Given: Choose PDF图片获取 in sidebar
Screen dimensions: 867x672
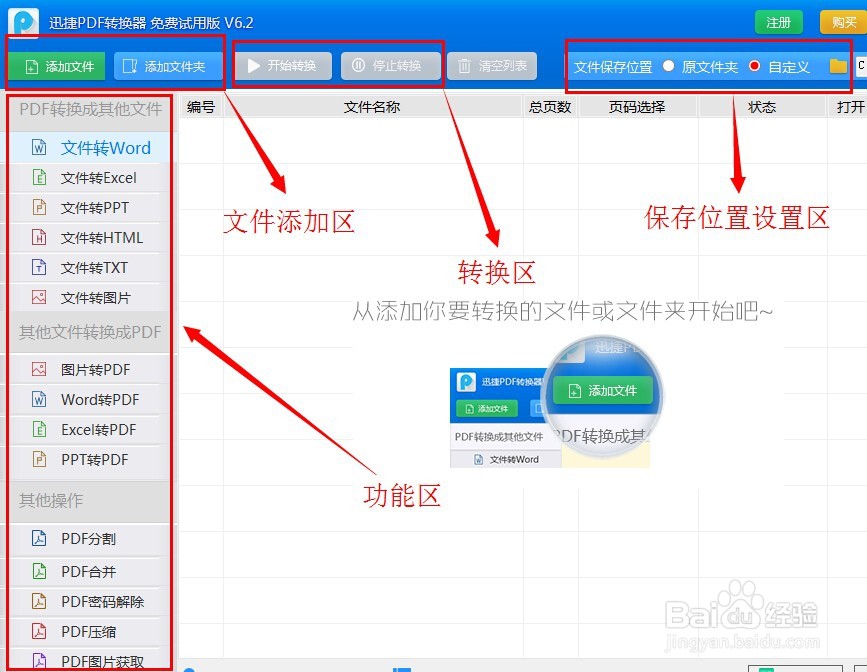Looking at the screenshot, I should pos(90,660).
